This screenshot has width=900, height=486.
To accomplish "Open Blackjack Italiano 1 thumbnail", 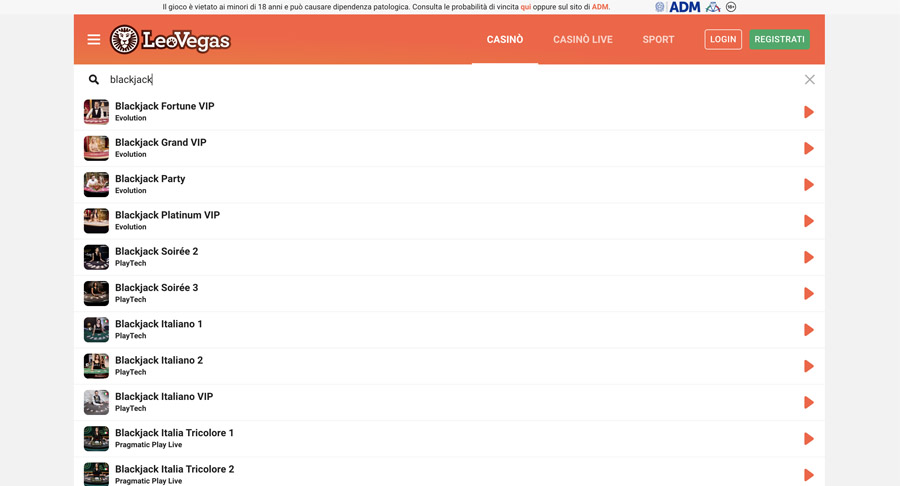I will (96, 330).
